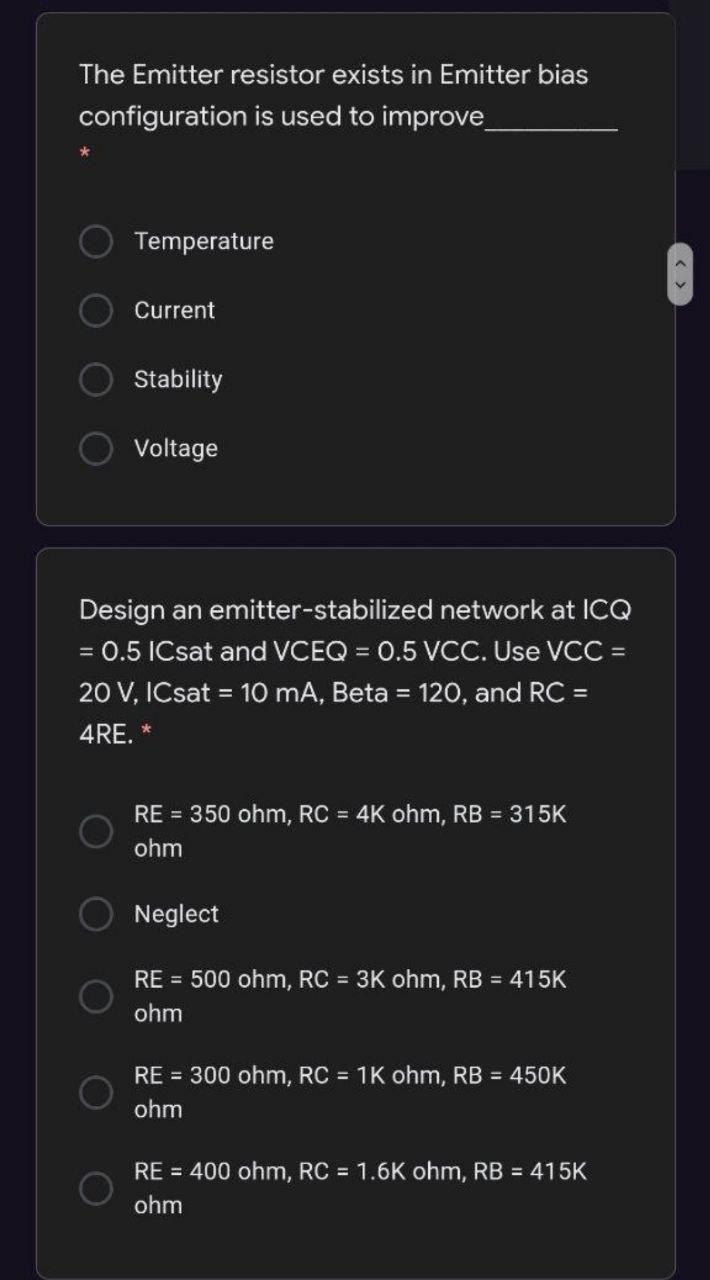Select the Current answer option

pyautogui.click(x=97, y=310)
